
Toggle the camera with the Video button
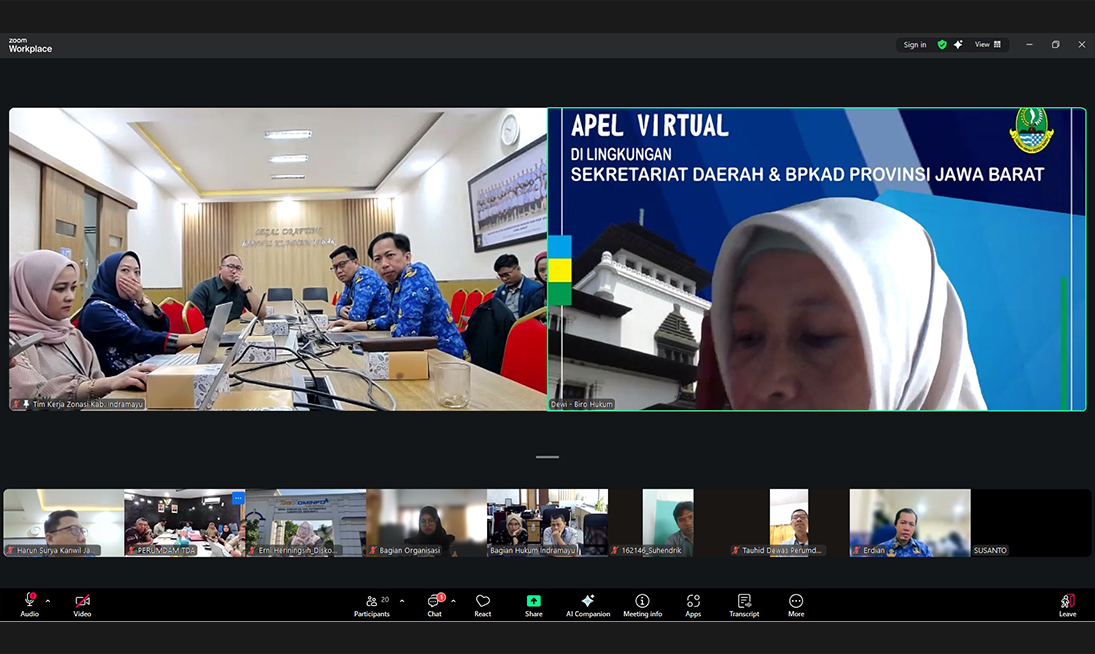coord(82,604)
